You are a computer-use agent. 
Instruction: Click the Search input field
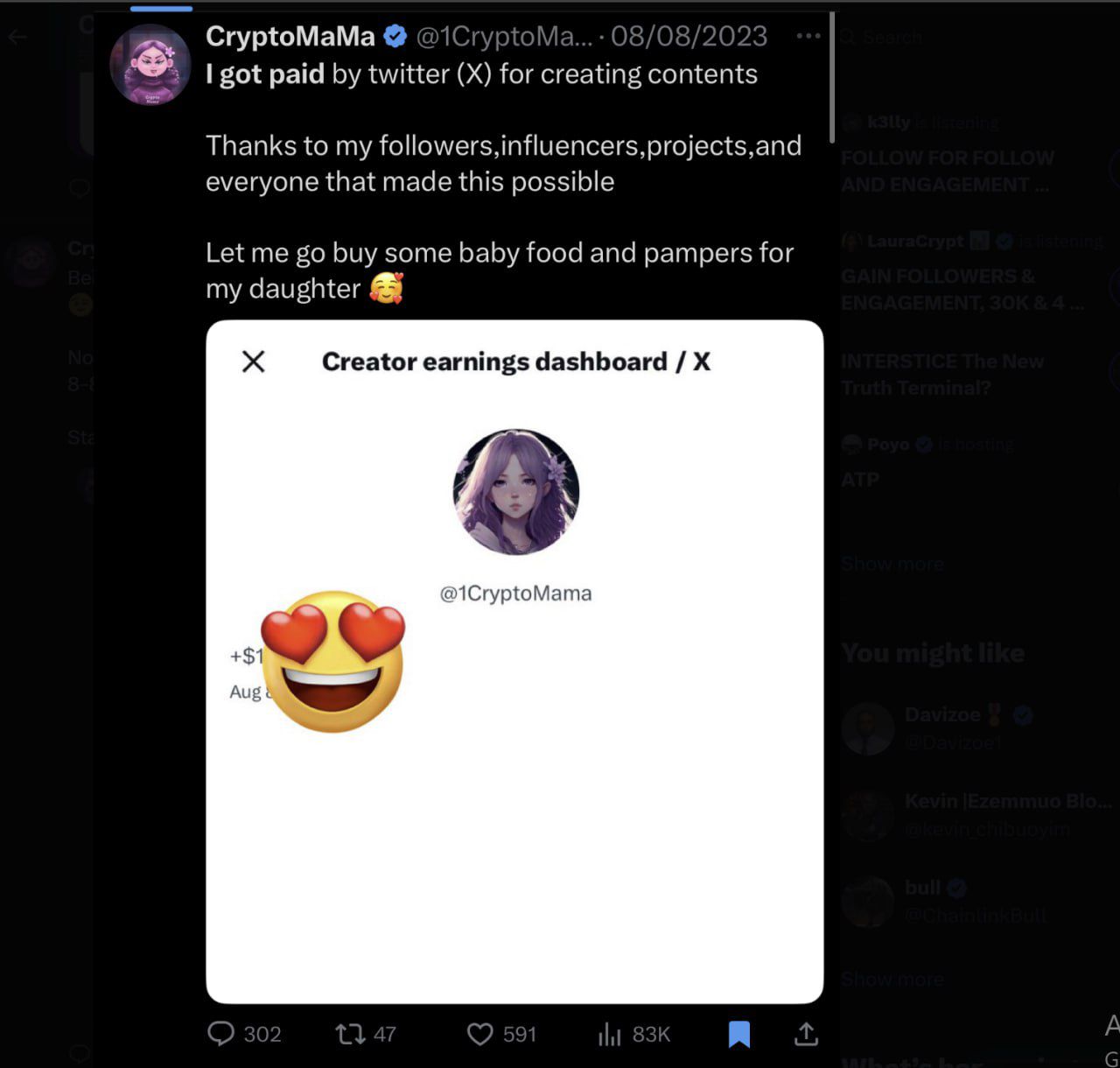click(962, 38)
